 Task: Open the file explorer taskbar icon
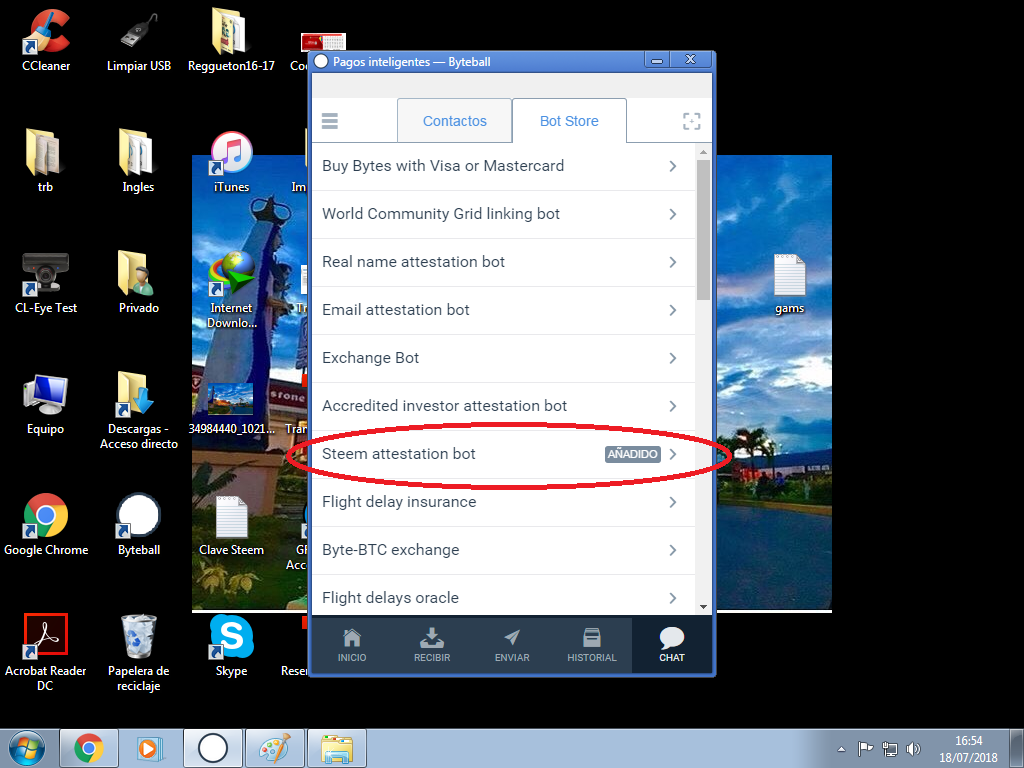337,748
